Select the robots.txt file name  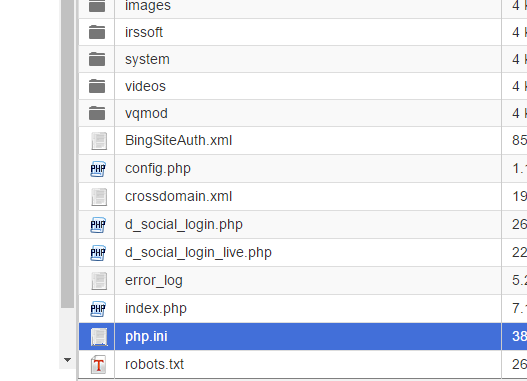click(x=155, y=364)
